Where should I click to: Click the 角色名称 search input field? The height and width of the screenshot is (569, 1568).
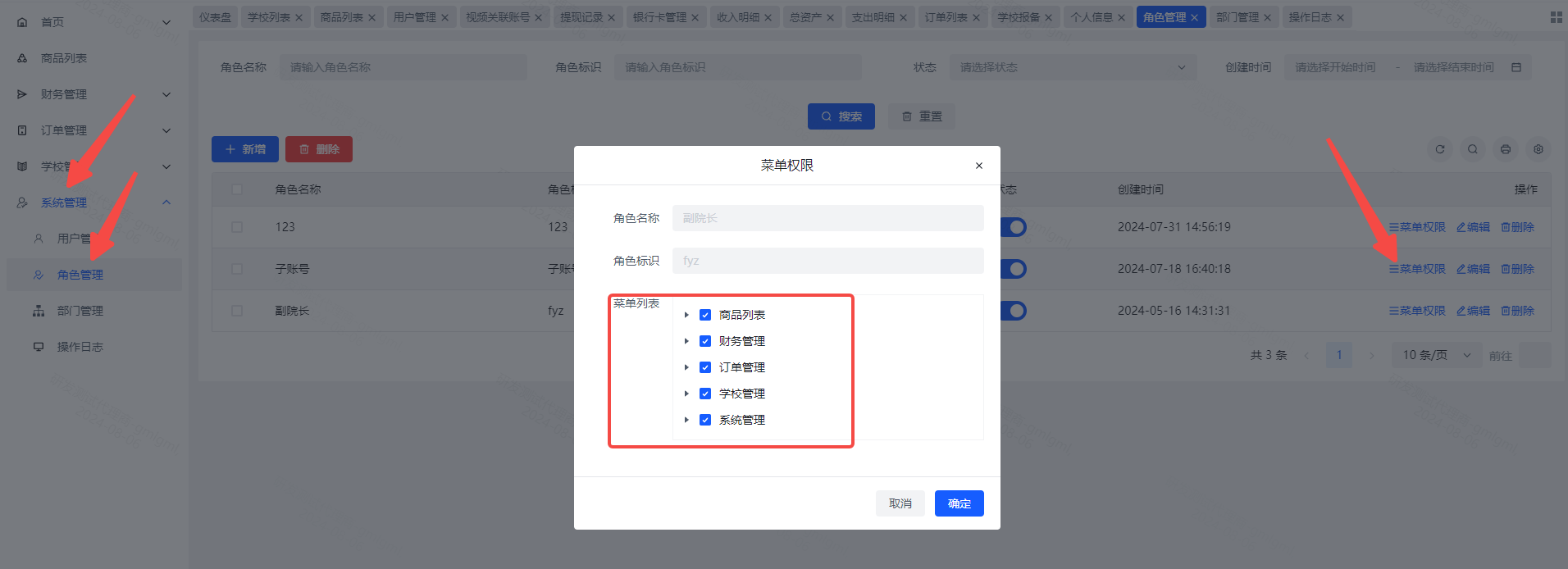pos(403,67)
